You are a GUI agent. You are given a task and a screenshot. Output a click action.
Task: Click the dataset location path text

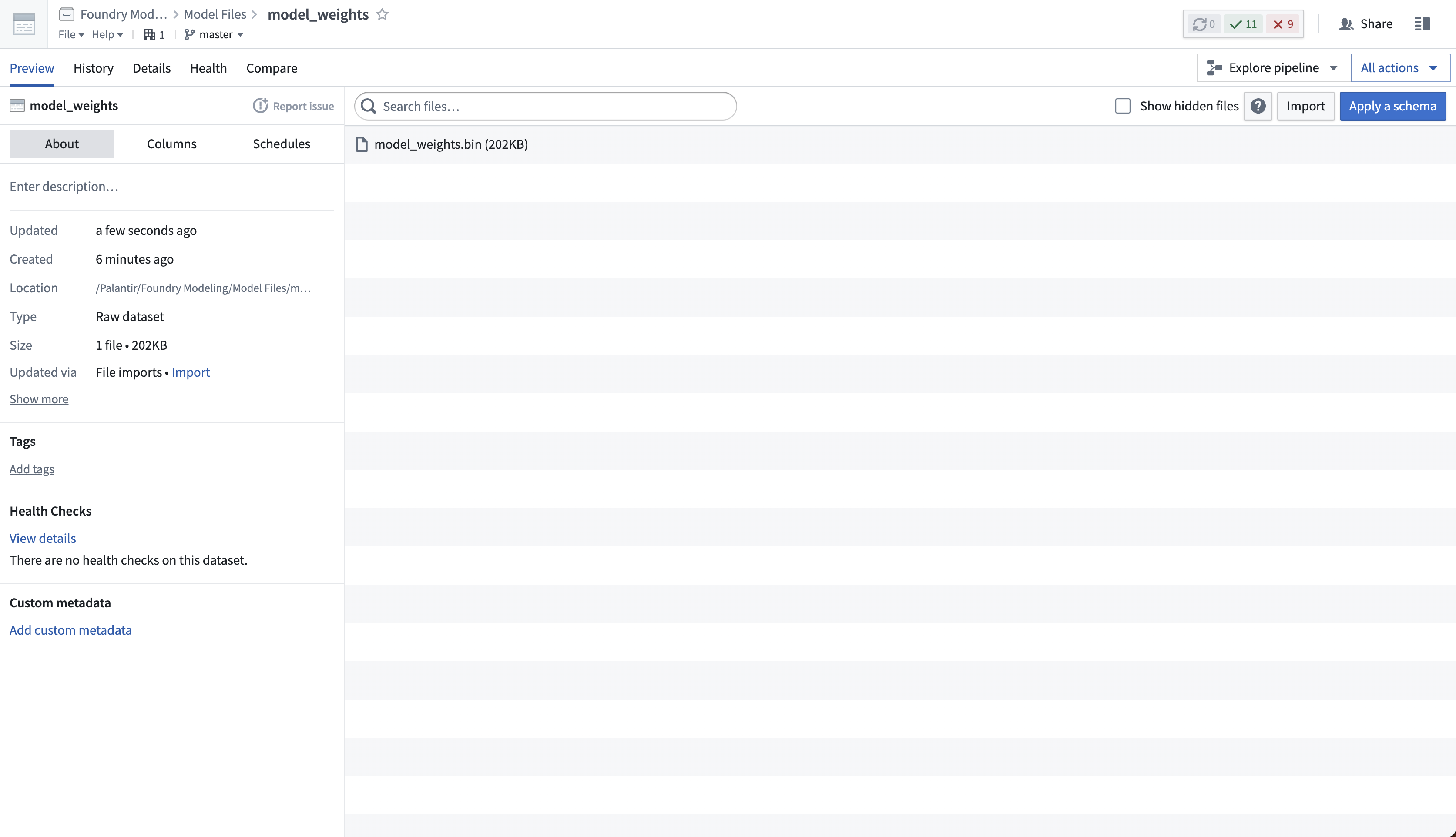[204, 288]
